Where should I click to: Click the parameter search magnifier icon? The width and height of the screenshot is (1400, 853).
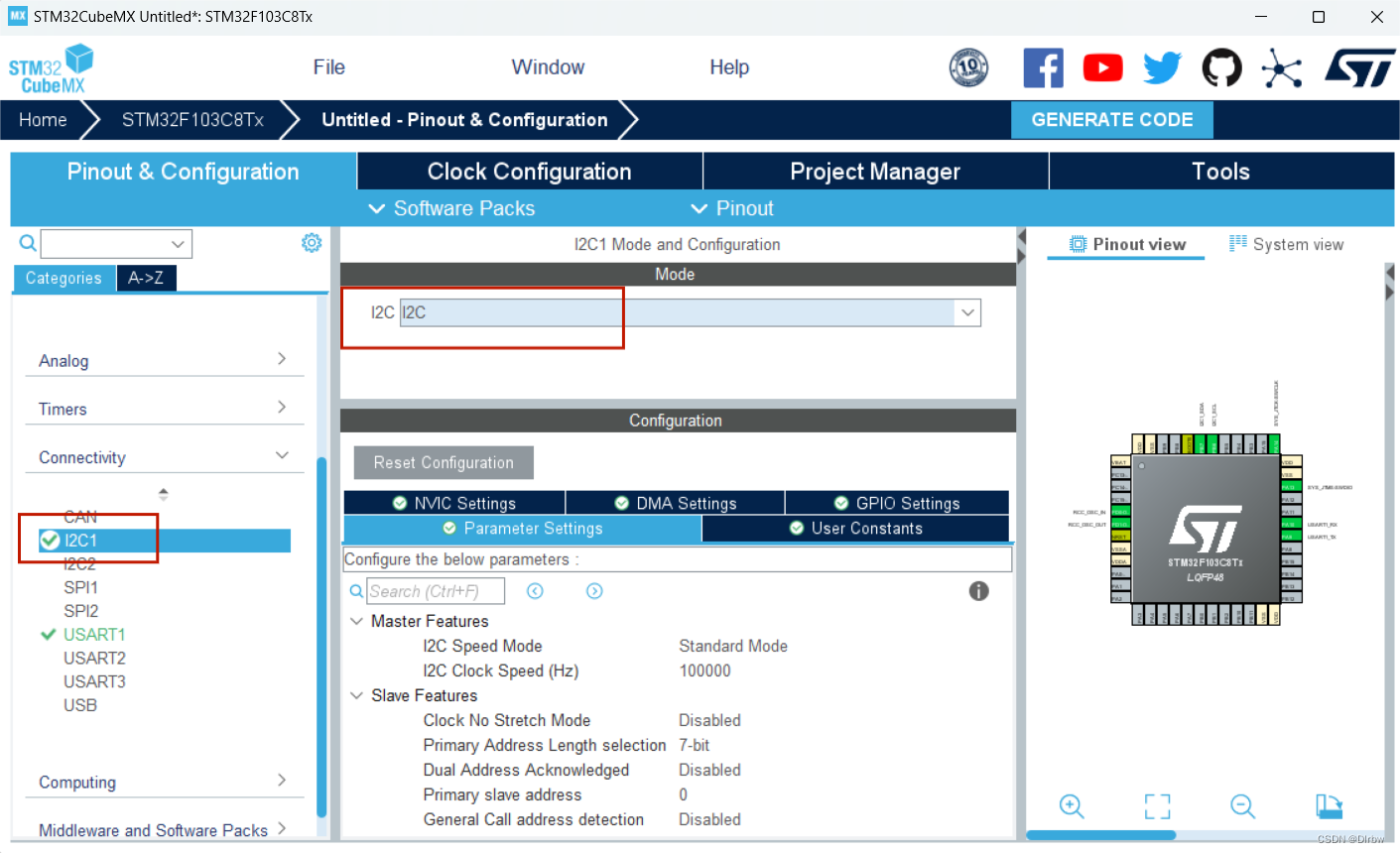coord(357,591)
